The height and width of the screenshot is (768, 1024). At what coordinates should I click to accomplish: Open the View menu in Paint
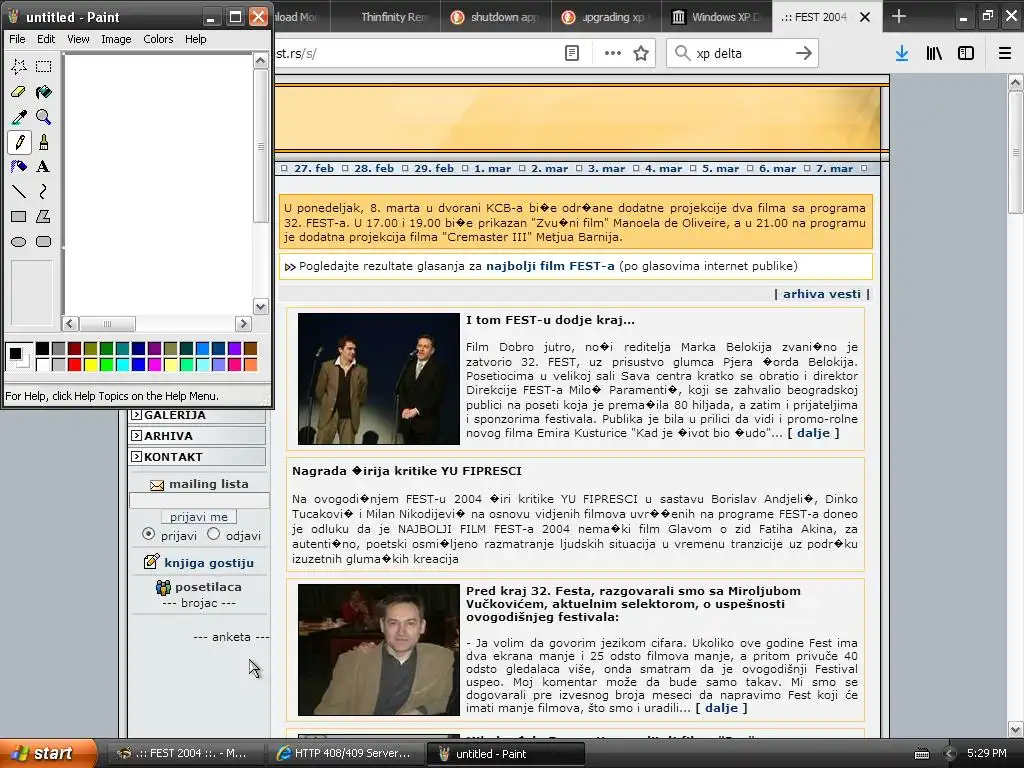tap(78, 39)
